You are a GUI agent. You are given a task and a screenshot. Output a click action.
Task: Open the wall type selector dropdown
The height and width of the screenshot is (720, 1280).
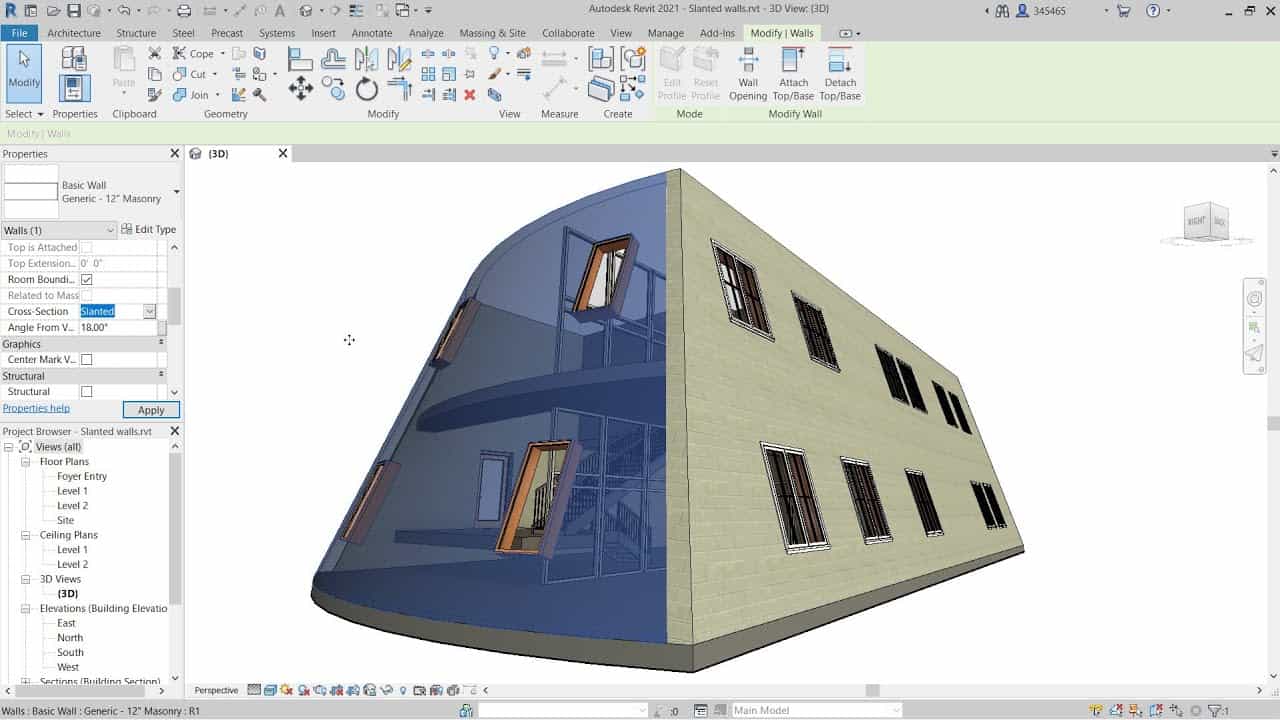[176, 192]
